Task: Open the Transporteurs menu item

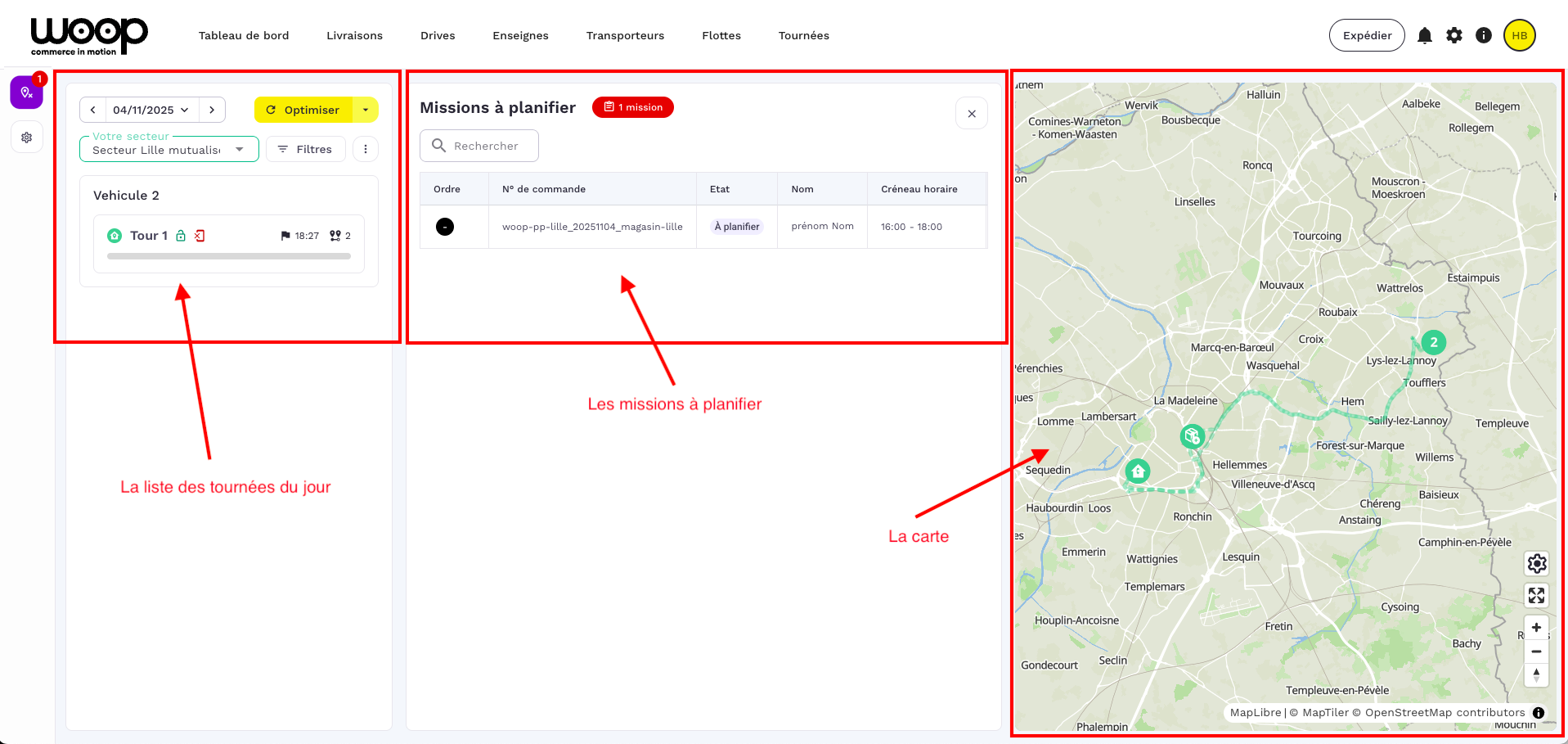Action: [625, 35]
